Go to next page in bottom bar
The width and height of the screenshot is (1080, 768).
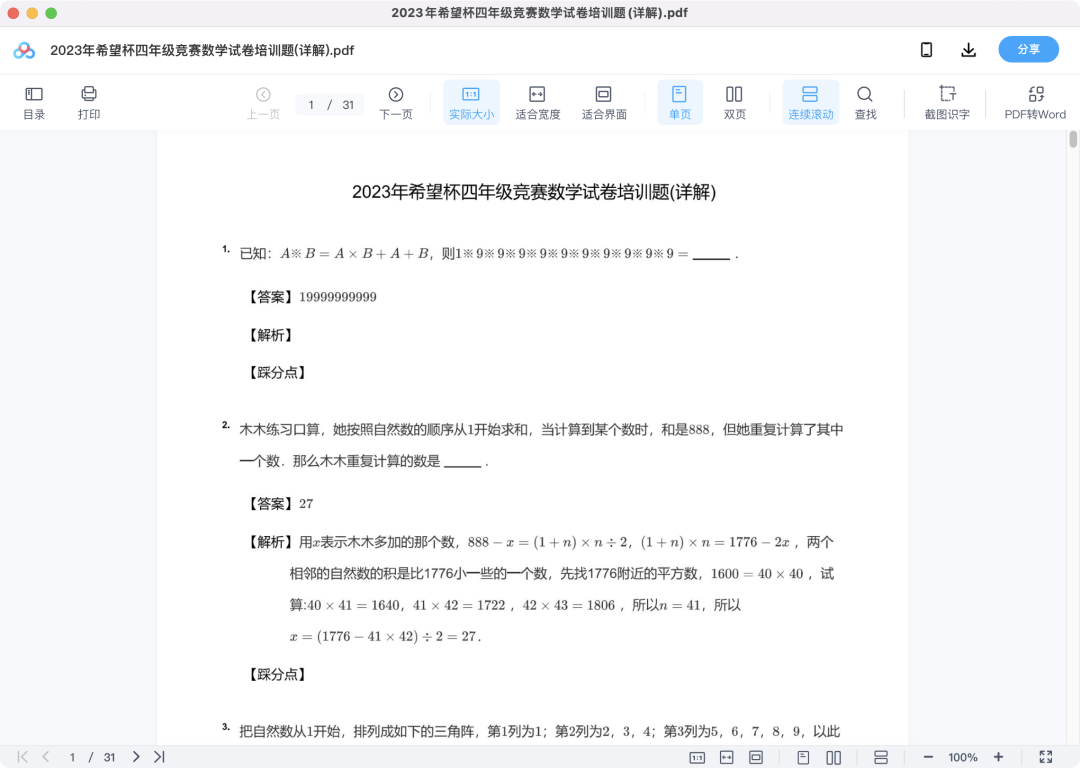coord(136,757)
